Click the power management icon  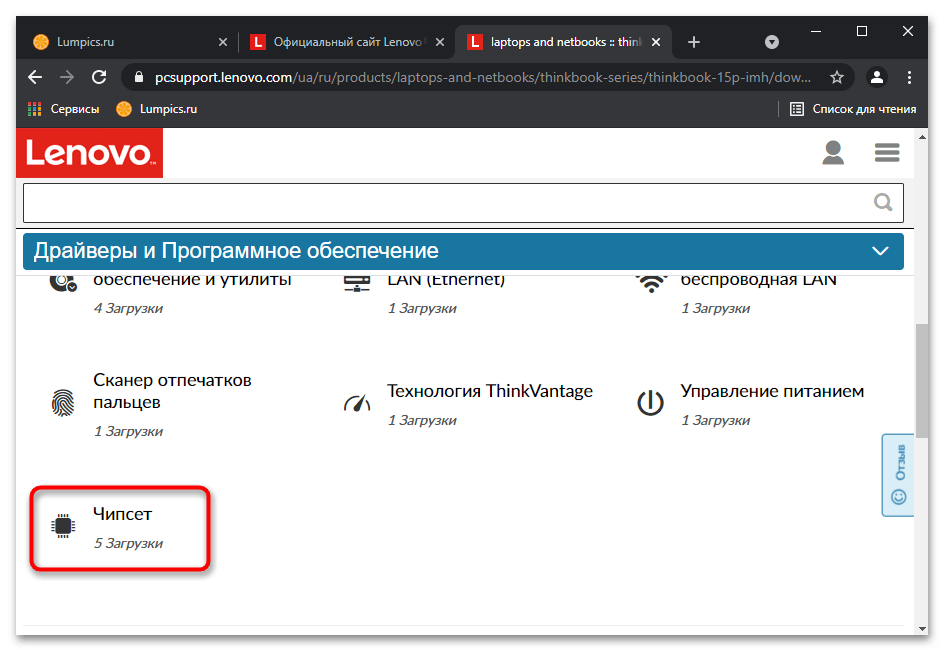pos(650,403)
